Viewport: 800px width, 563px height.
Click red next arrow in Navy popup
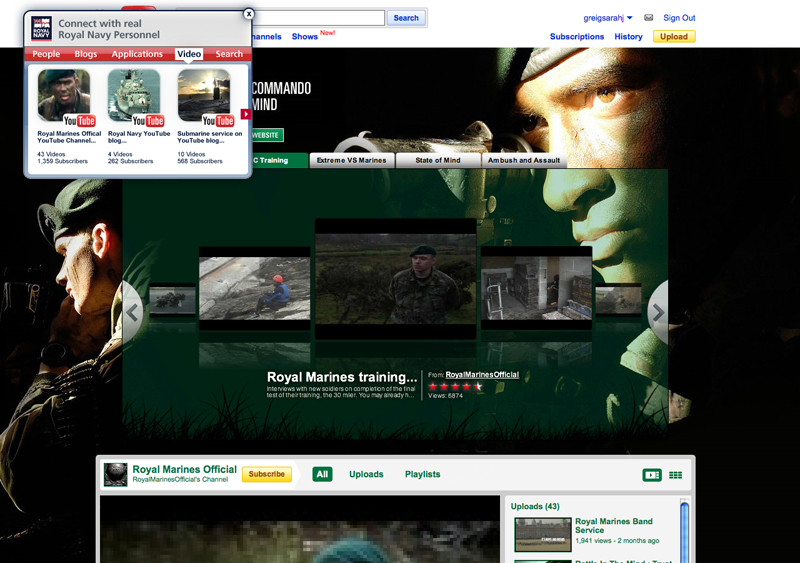pos(246,114)
